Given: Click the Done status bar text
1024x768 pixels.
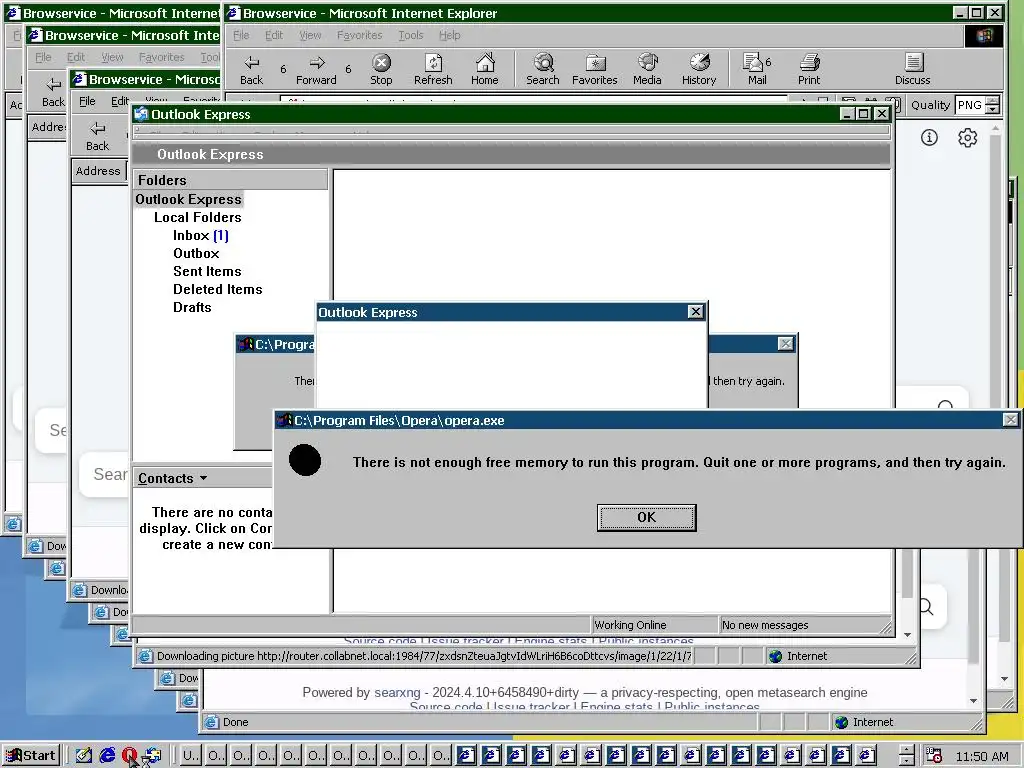Looking at the screenshot, I should [x=235, y=722].
